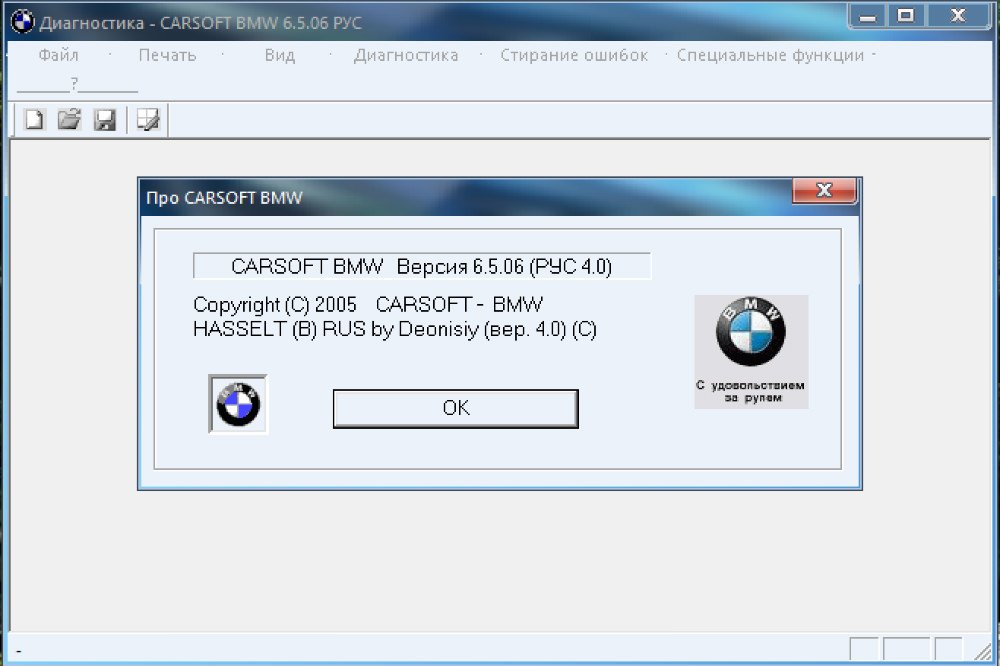This screenshot has height=666, width=1000.
Task: Open the Вид menu
Action: coord(279,56)
